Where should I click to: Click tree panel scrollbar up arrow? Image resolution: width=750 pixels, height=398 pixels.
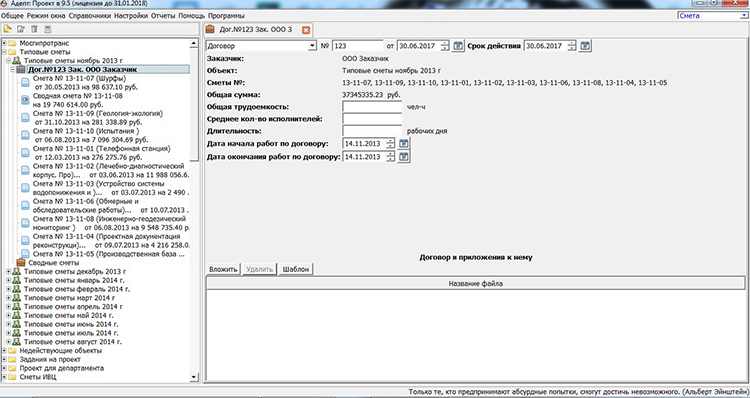(194, 43)
